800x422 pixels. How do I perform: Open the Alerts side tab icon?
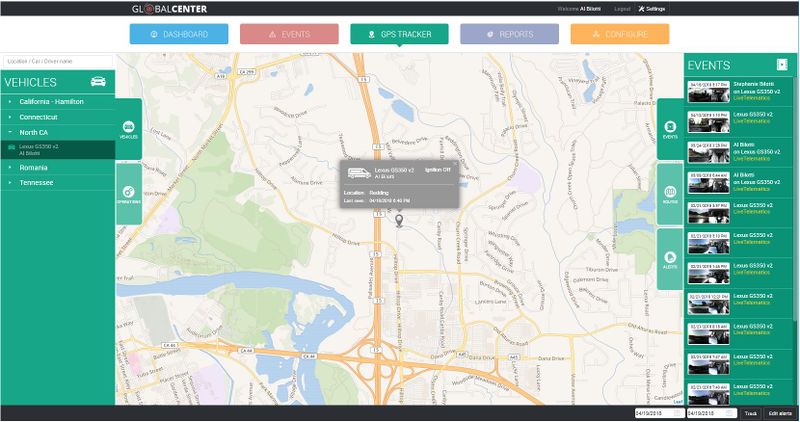tap(670, 259)
